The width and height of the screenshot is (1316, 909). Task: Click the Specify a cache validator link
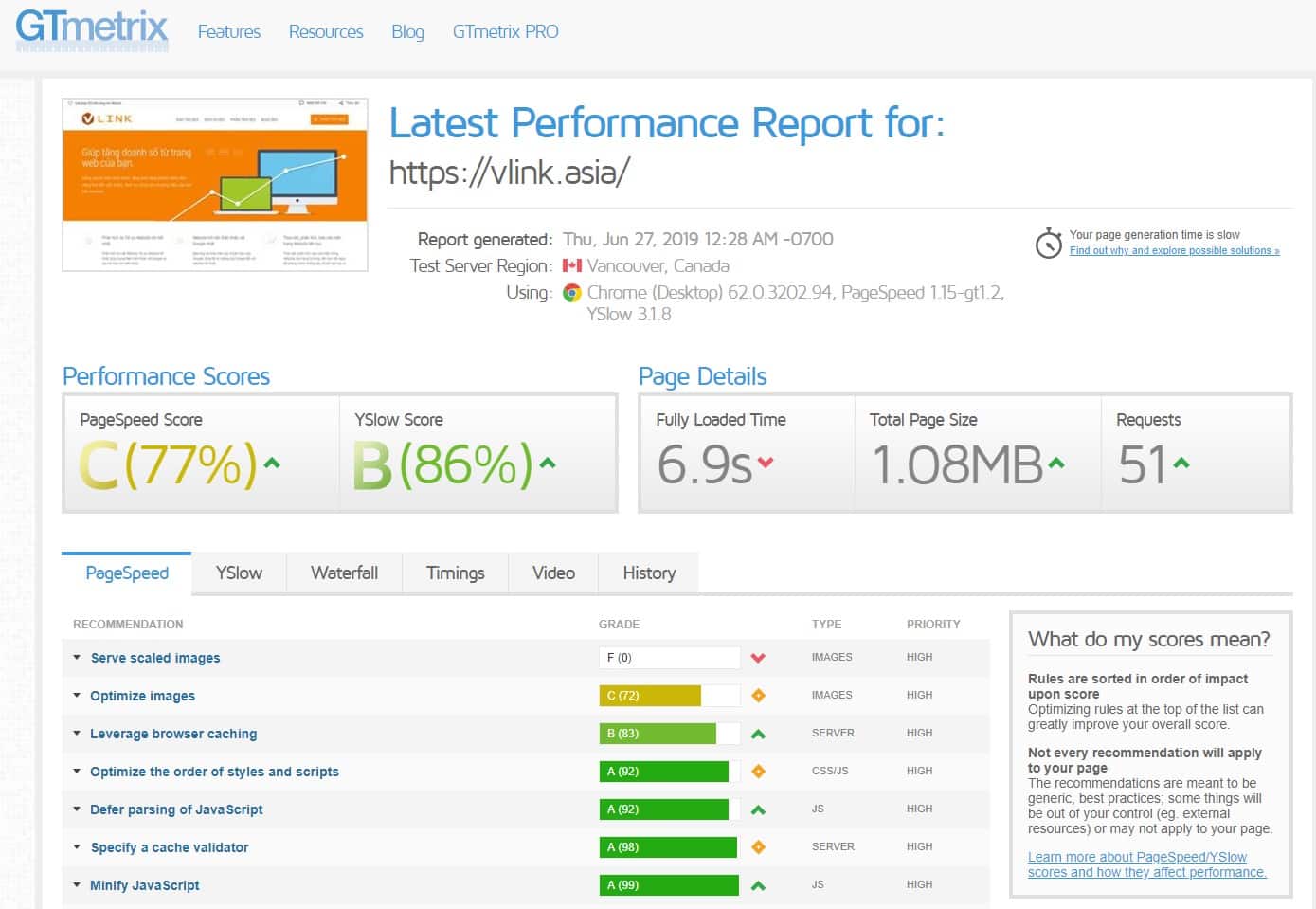169,847
